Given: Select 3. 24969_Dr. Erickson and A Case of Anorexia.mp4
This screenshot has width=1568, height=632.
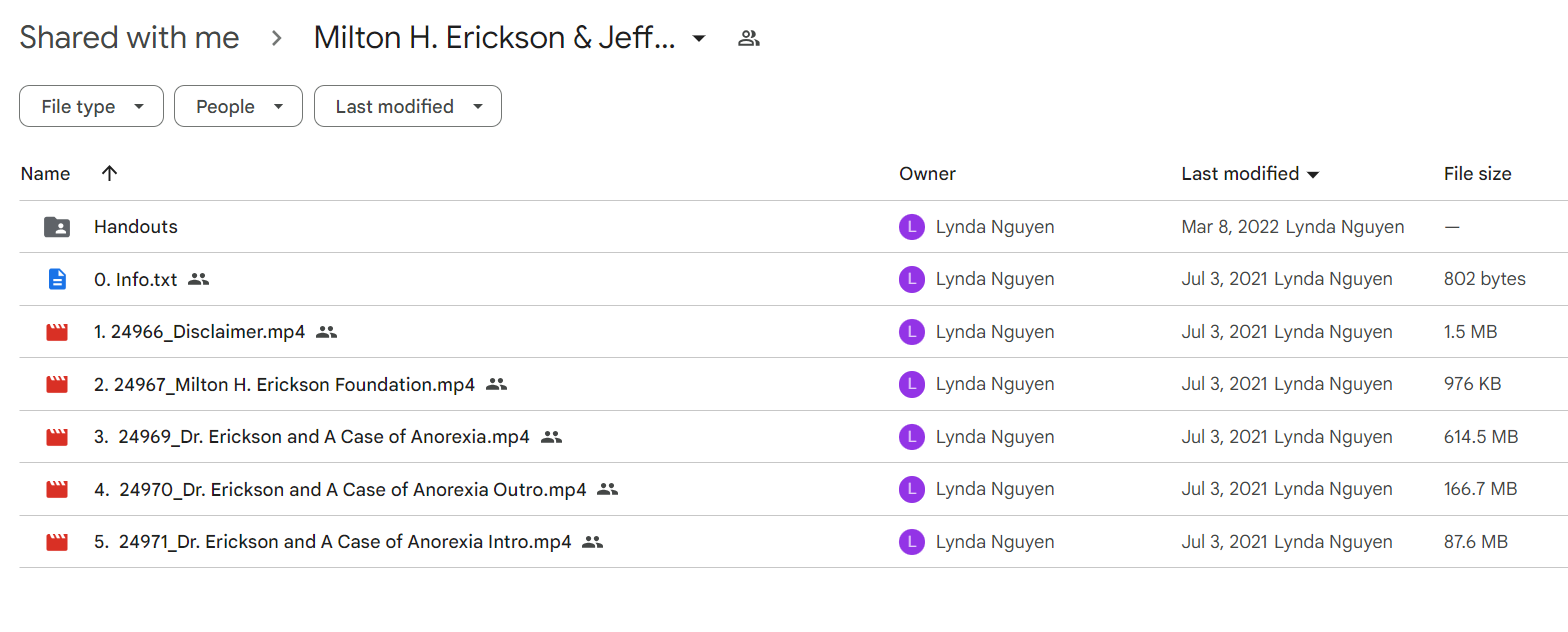Looking at the screenshot, I should point(312,437).
